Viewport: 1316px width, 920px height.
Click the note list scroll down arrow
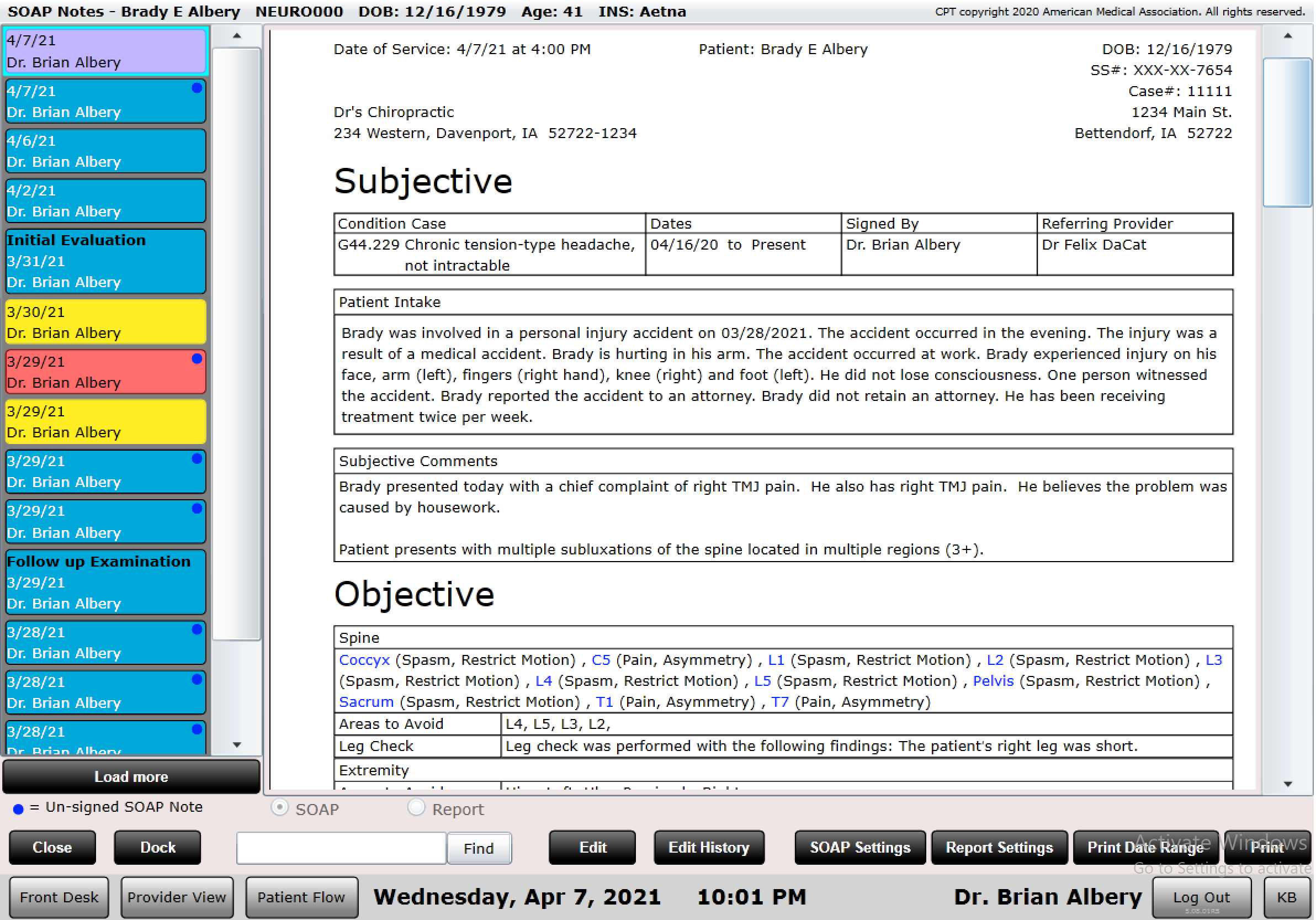(237, 744)
